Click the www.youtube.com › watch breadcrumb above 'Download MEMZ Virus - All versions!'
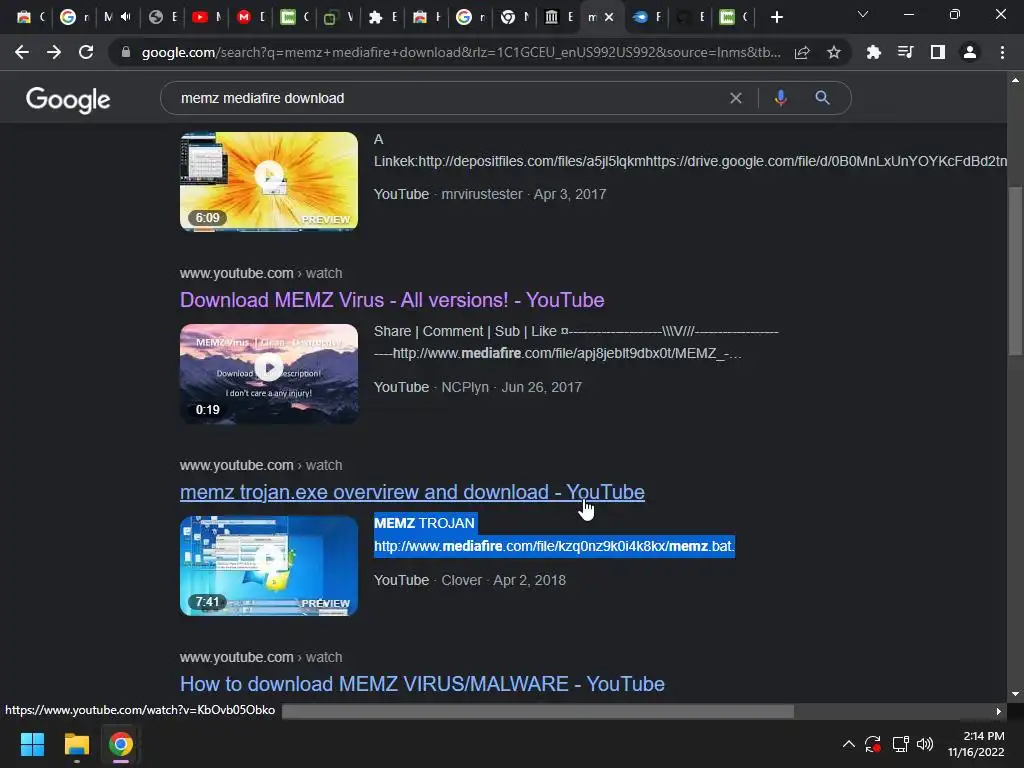The height and width of the screenshot is (768, 1024). coord(261,273)
